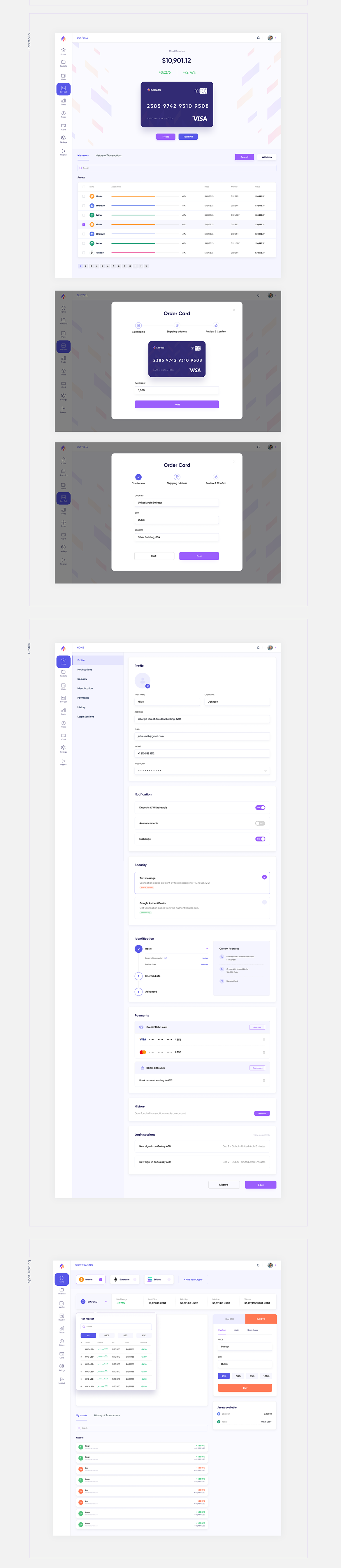Viewport: 341px width, 1568px height.
Task: Click notification bell in Spot Trading header
Action: pyautogui.click(x=258, y=1265)
